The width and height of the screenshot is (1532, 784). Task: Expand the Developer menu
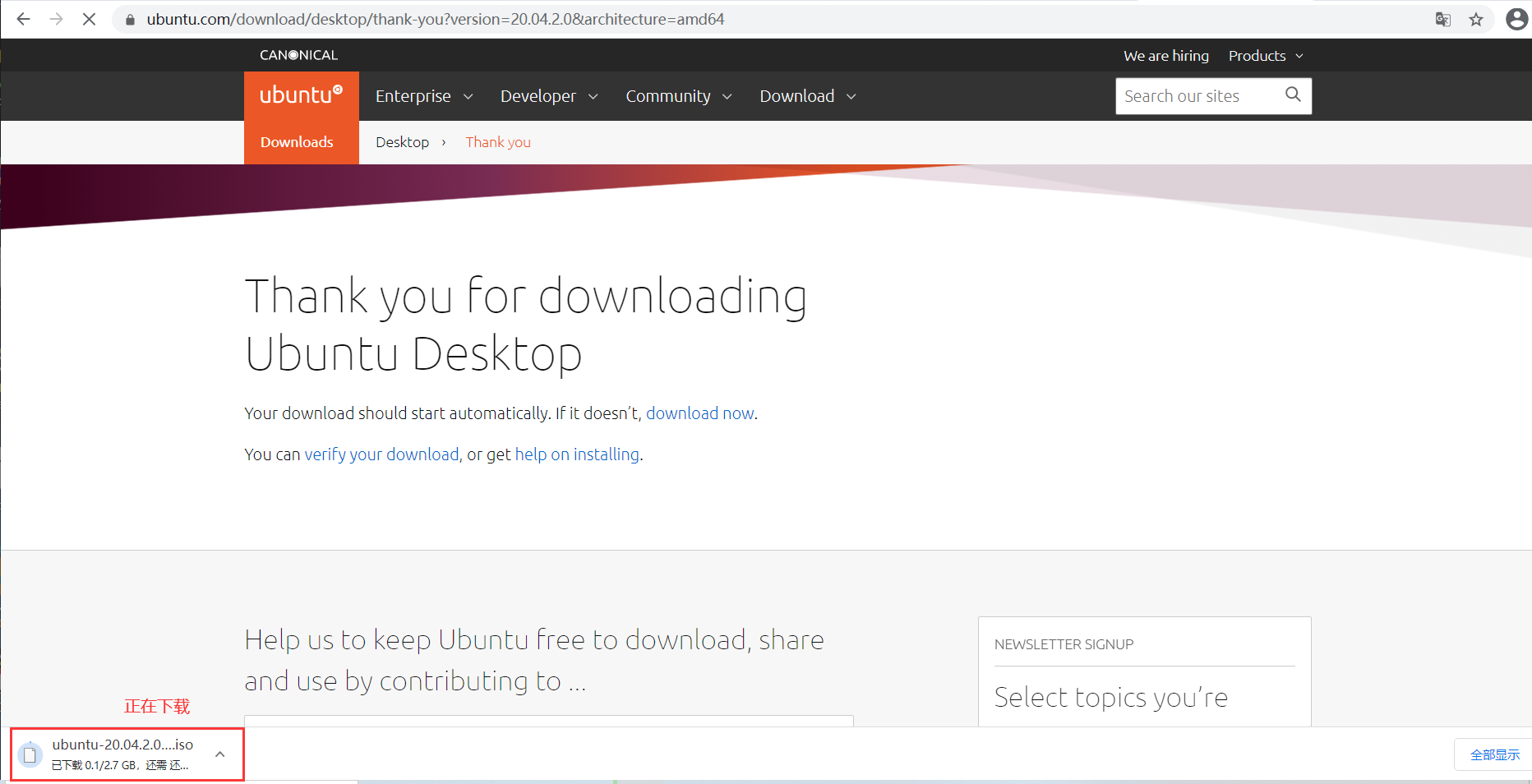pos(549,96)
